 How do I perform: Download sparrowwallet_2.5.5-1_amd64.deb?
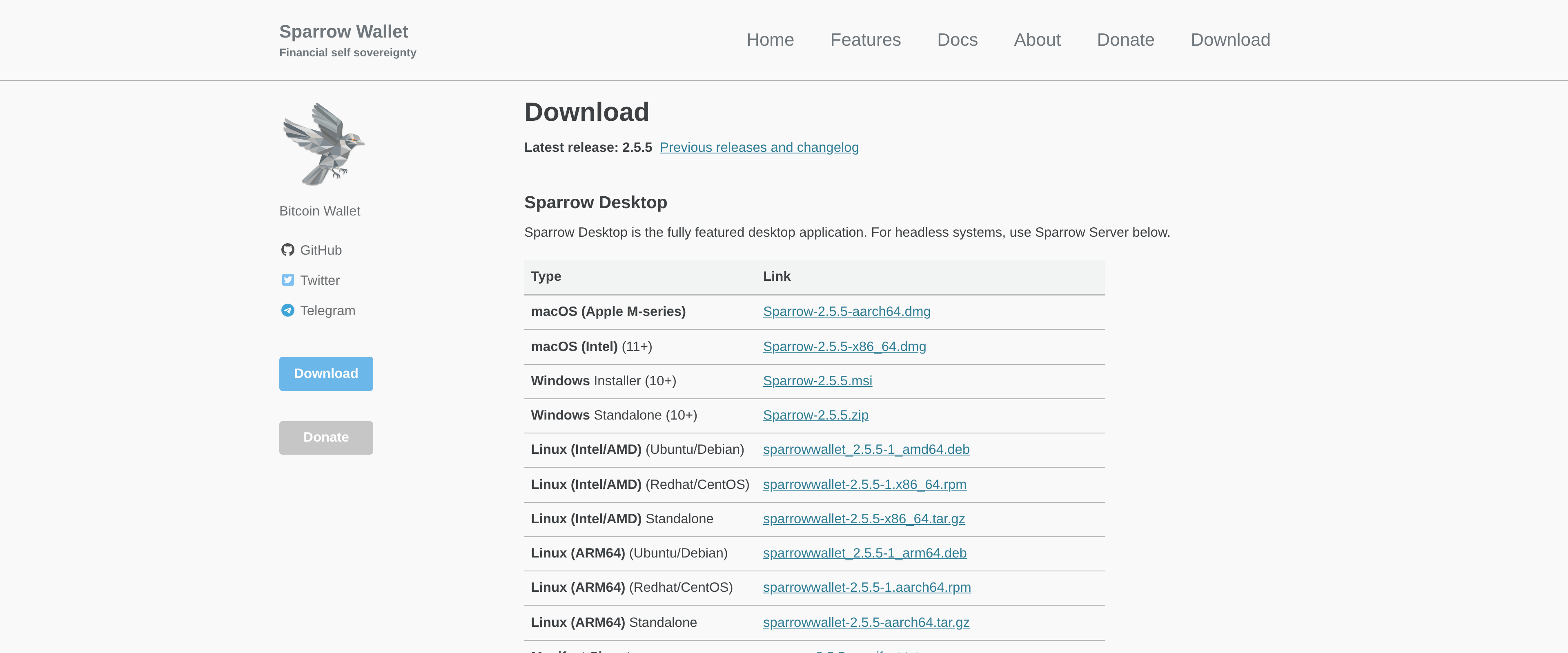866,450
